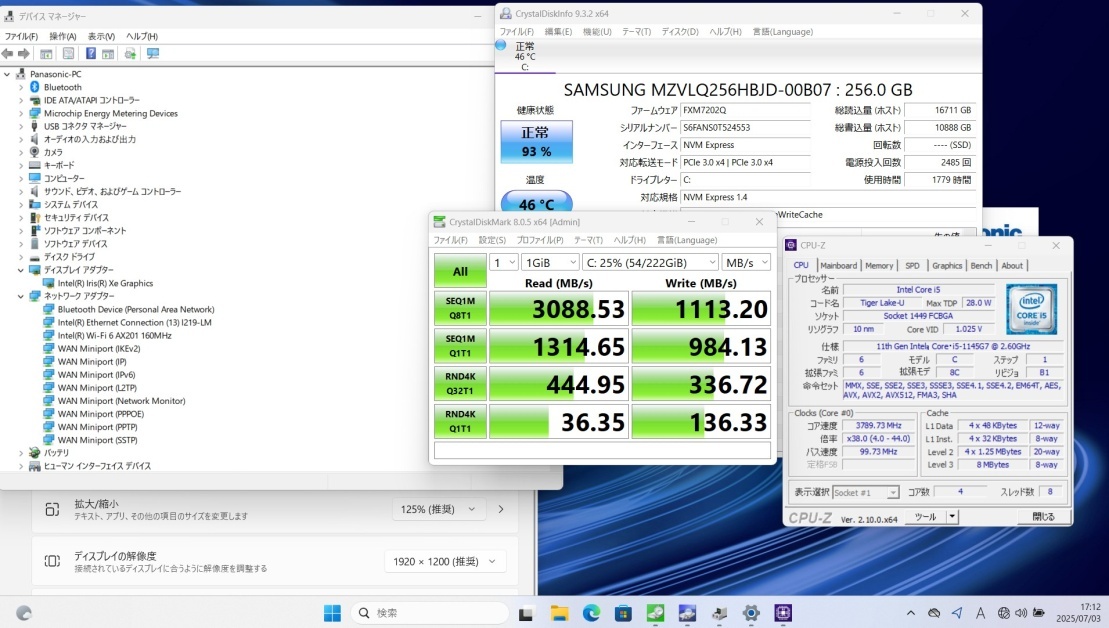
Task: Click the Update driver icon in Device Manager toolbar
Action: tap(130, 54)
